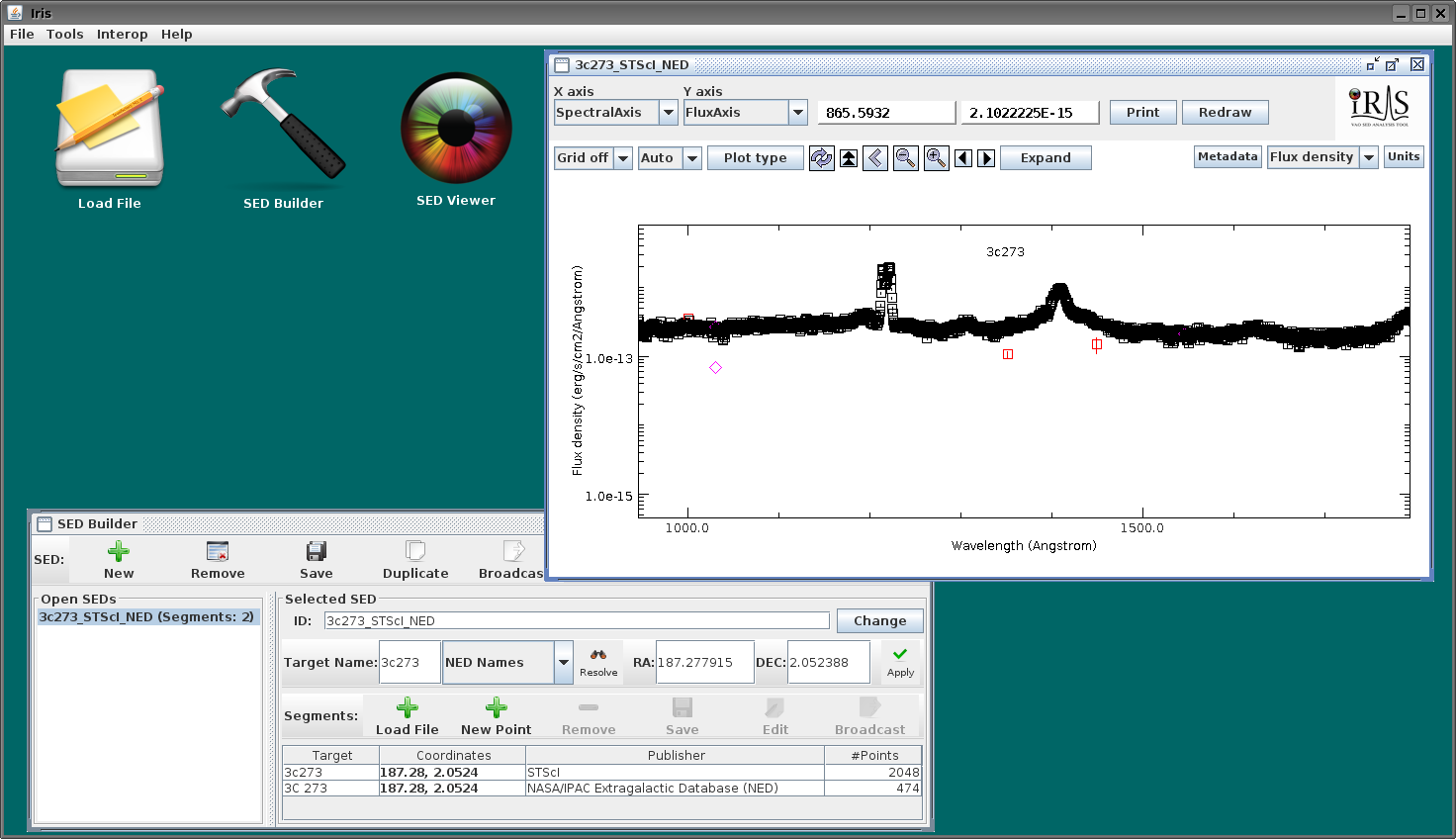Open the Tools menu

65,34
